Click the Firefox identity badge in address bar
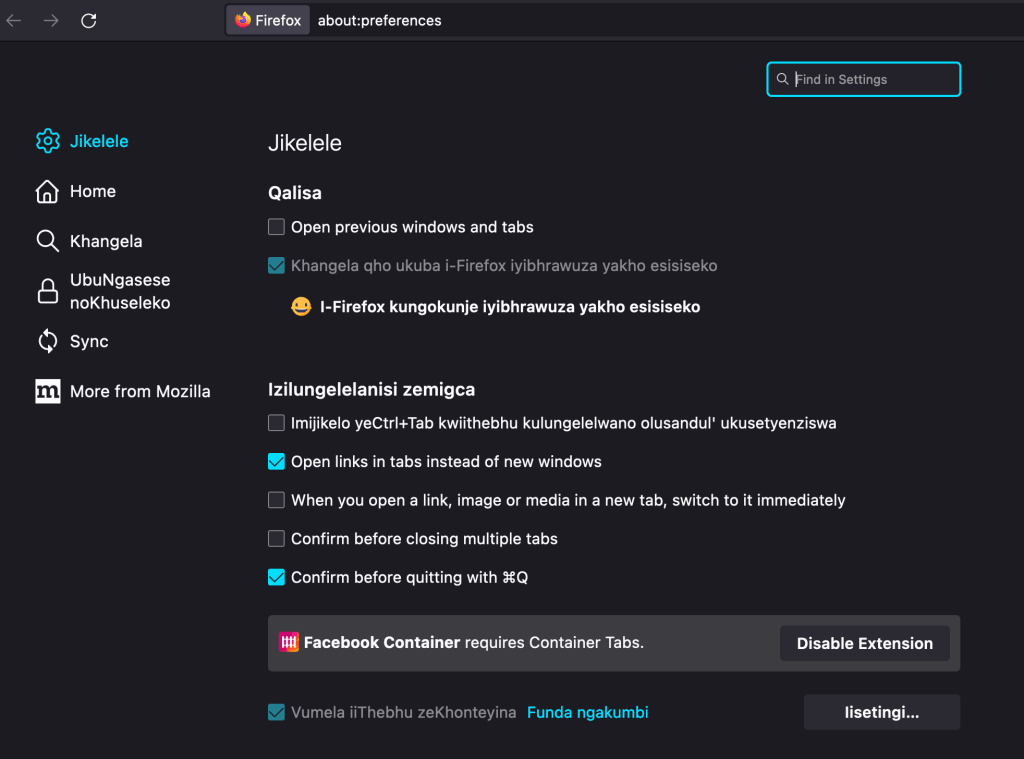Image resolution: width=1024 pixels, height=759 pixels. click(x=268, y=20)
